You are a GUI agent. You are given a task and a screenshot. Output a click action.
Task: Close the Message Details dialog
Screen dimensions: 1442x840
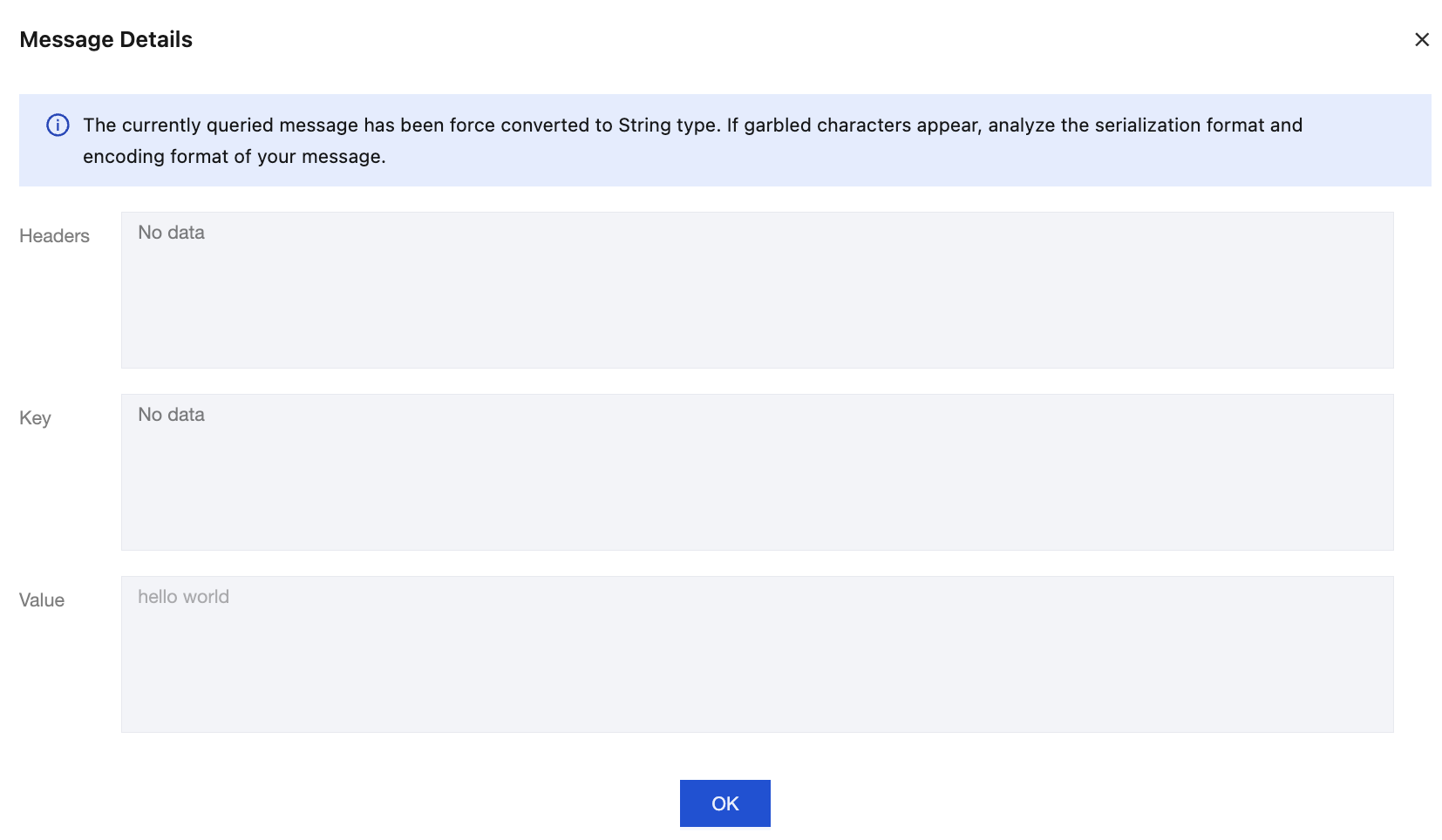click(1421, 40)
